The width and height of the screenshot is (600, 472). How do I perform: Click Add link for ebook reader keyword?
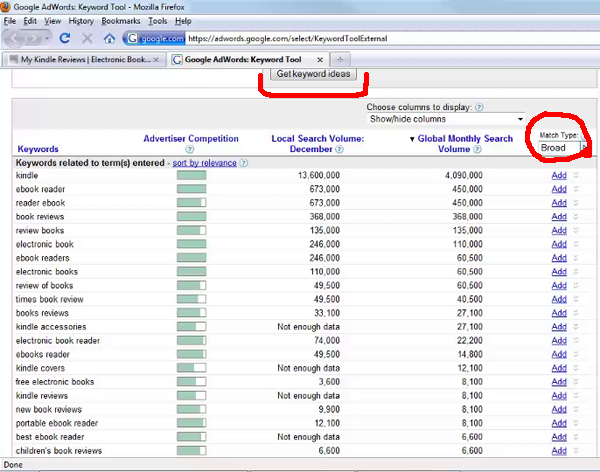pyautogui.click(x=558, y=189)
